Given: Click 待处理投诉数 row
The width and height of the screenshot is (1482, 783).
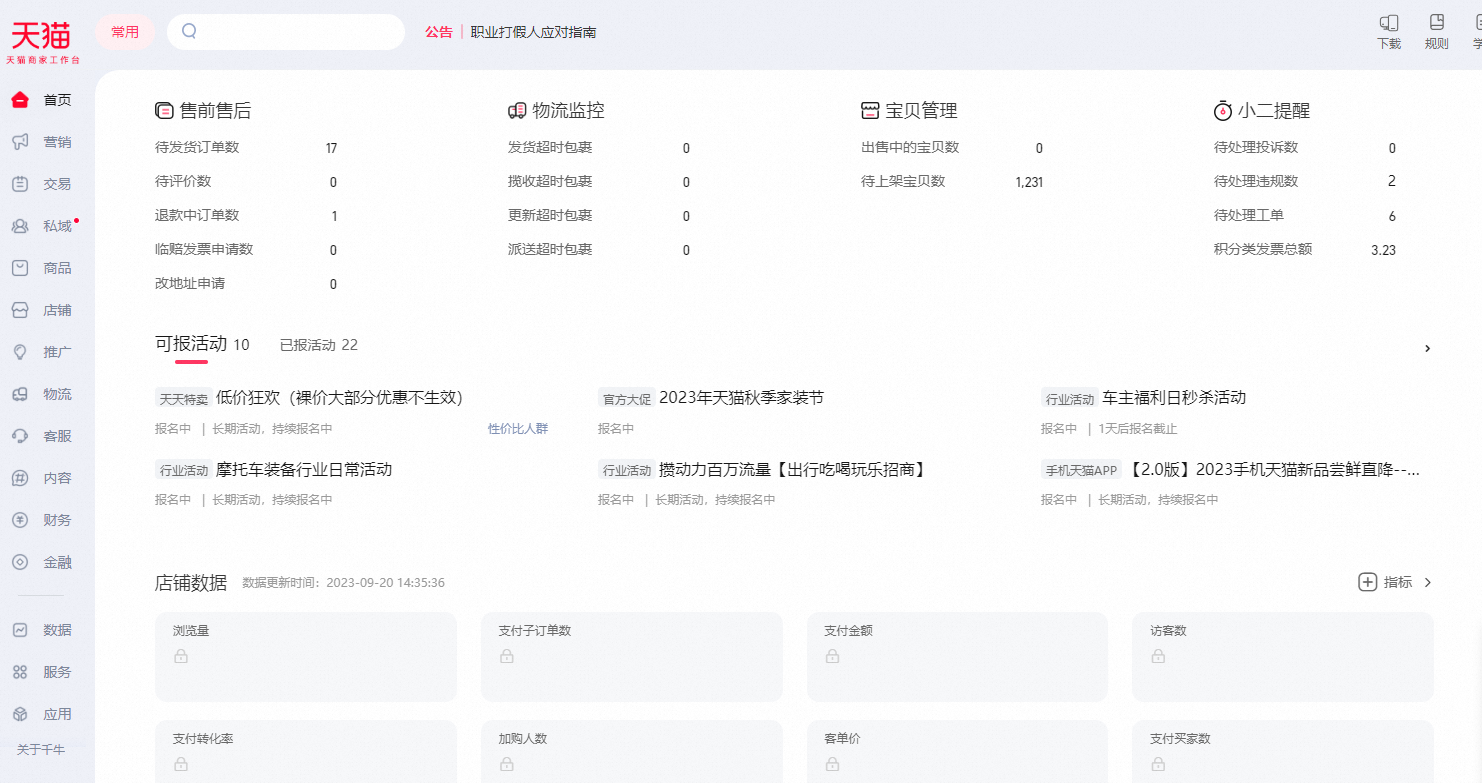Looking at the screenshot, I should [1305, 148].
